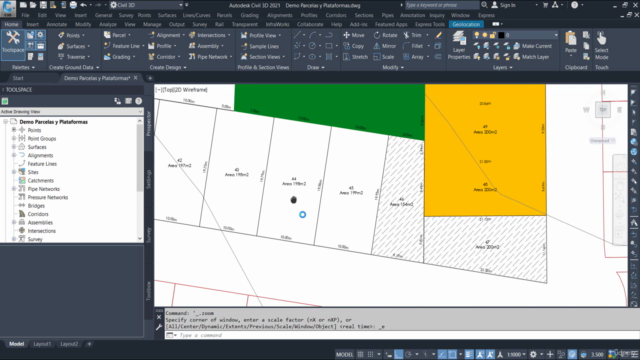
Task: Open Sample Lines tool
Action: point(260,46)
